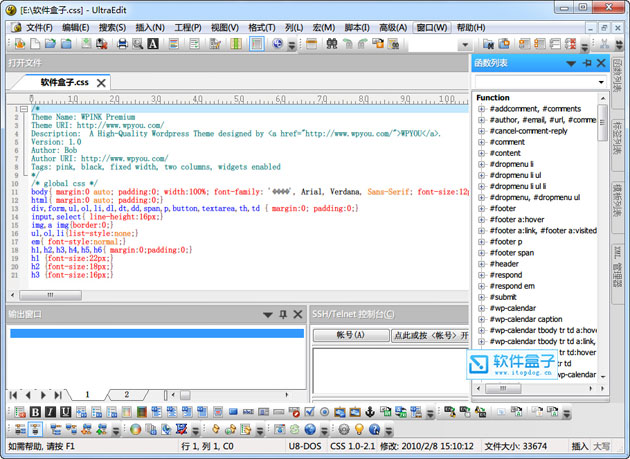Screen dimensions: 630x459
Task: Open the function list combo box dropdown
Action: coord(601,82)
